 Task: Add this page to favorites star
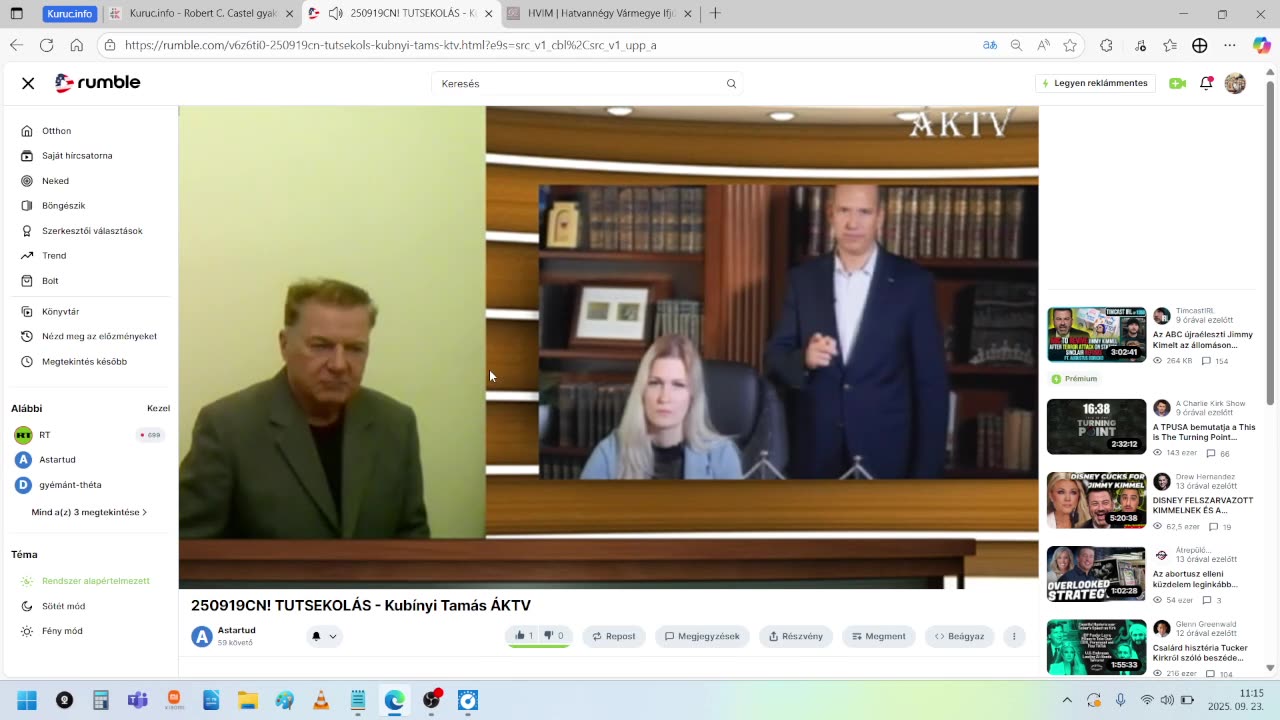pos(1070,45)
